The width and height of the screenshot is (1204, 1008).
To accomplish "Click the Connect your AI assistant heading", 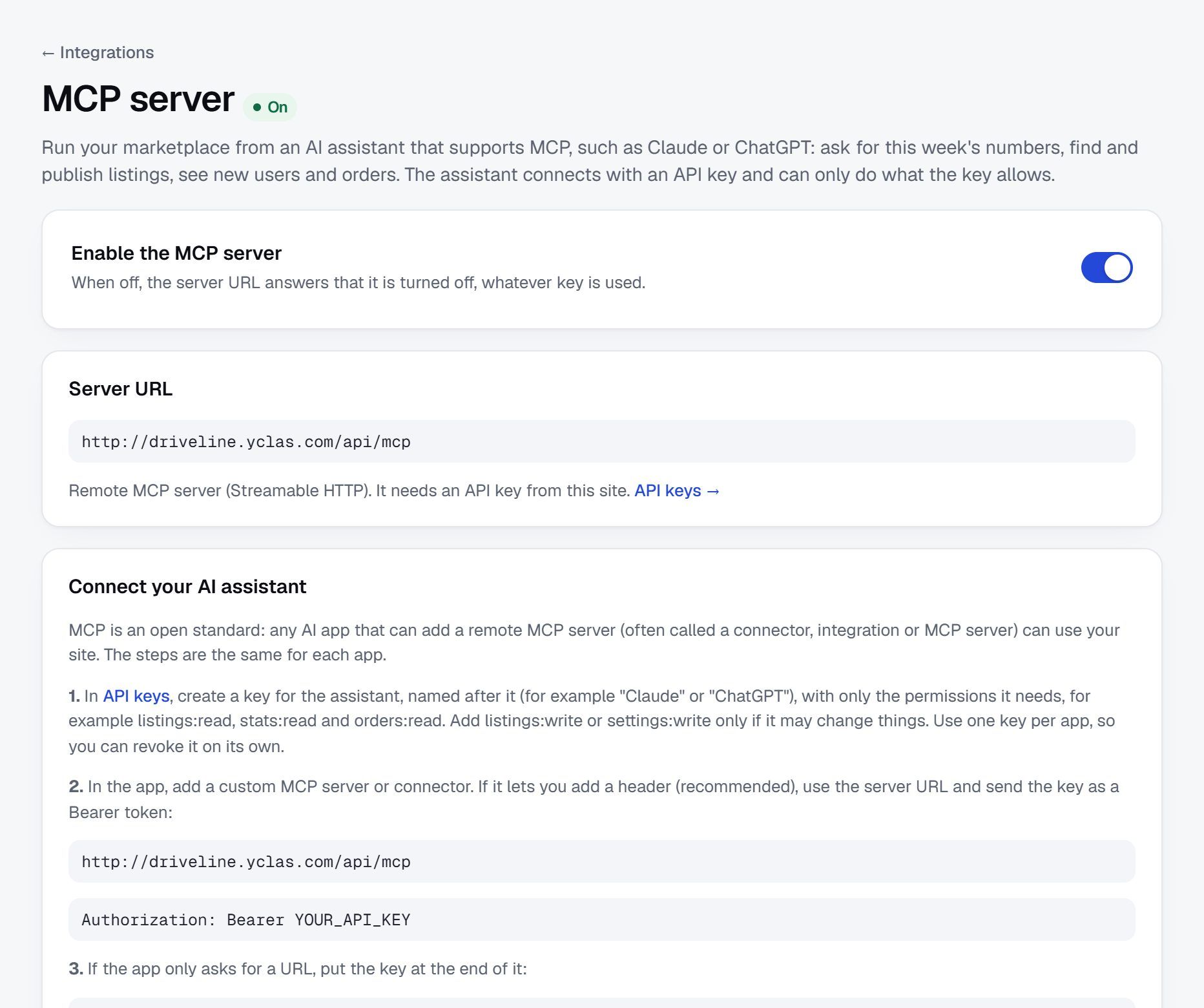I will (187, 587).
